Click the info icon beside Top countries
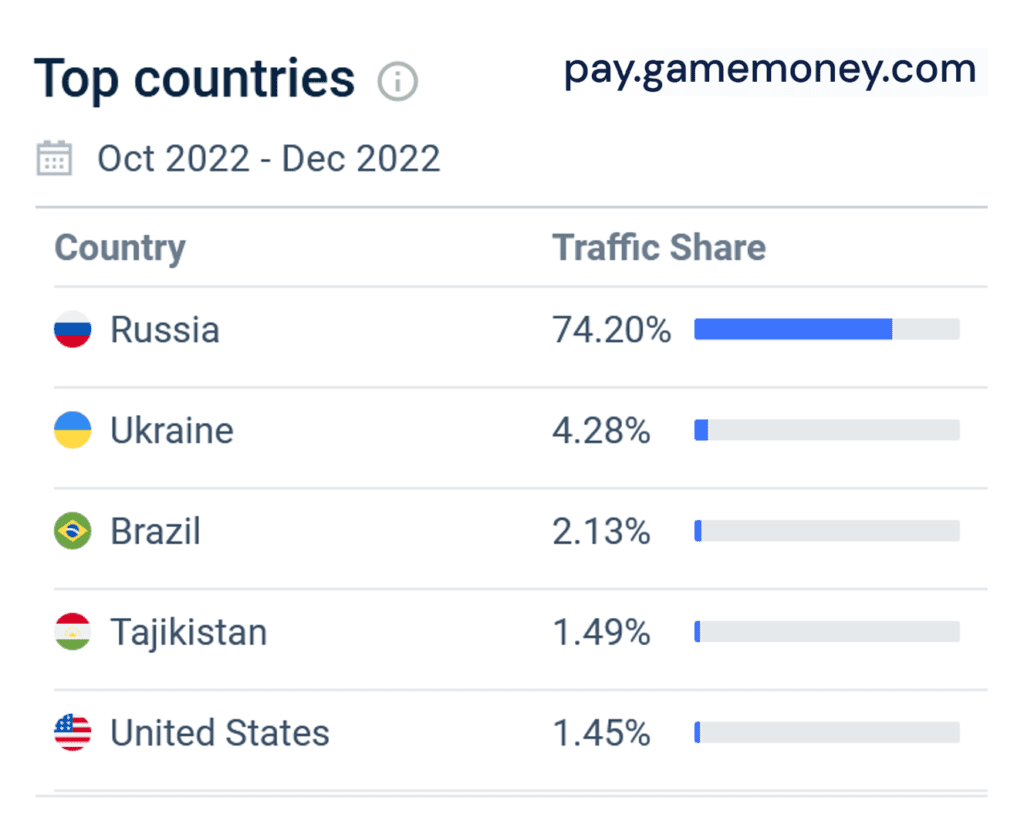Image resolution: width=1024 pixels, height=838 pixels. point(397,82)
